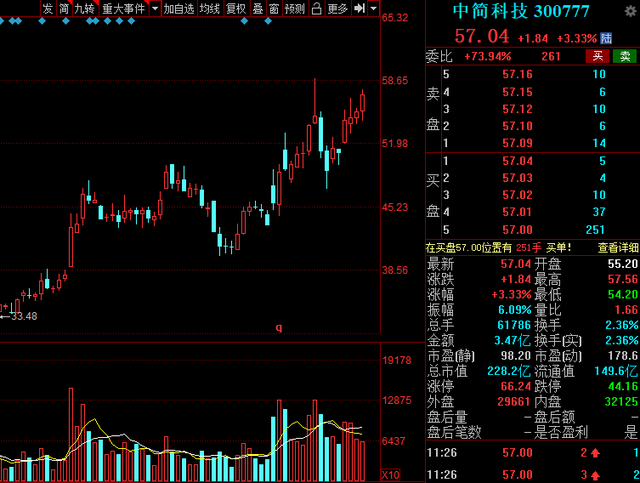The height and width of the screenshot is (483, 640).
Task: Click the 振幅 value 6.09%
Action: [515, 310]
